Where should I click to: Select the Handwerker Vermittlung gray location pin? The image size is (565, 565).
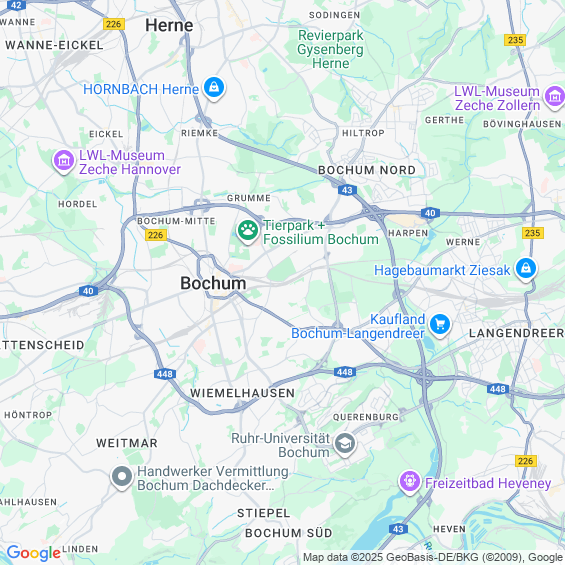pos(122,477)
